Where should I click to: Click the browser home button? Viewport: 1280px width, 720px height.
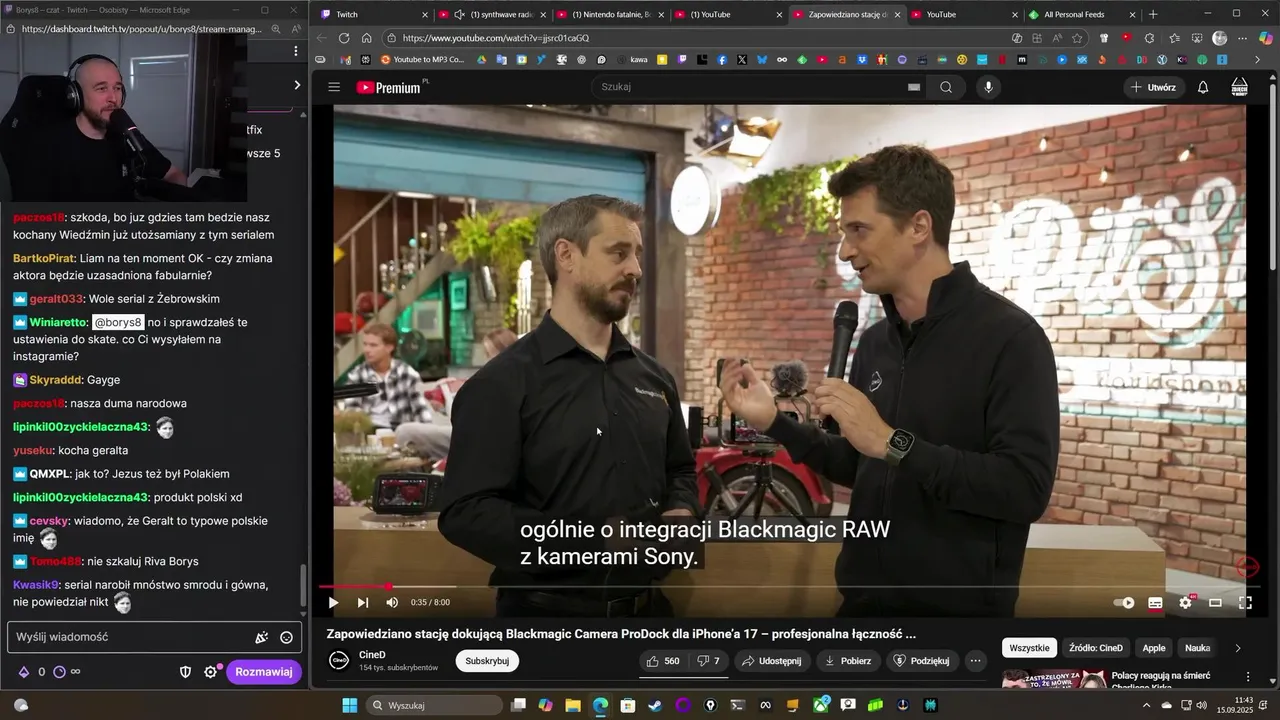click(366, 38)
